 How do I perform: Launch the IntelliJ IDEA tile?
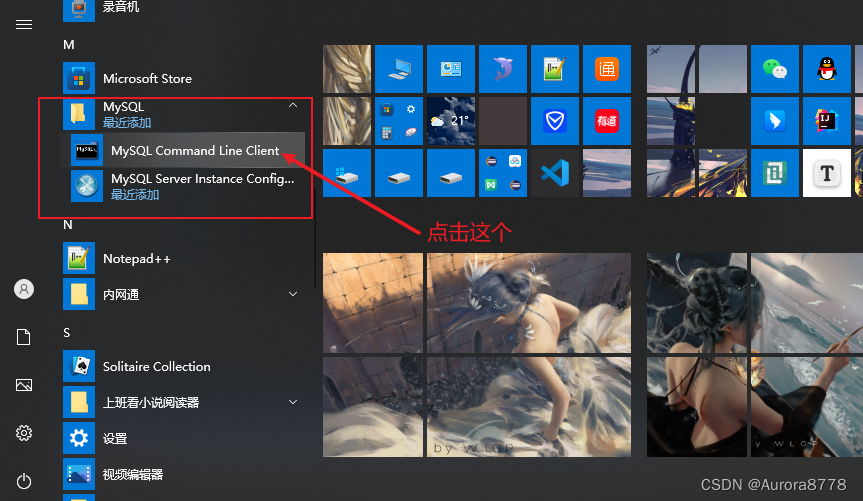[x=827, y=121]
